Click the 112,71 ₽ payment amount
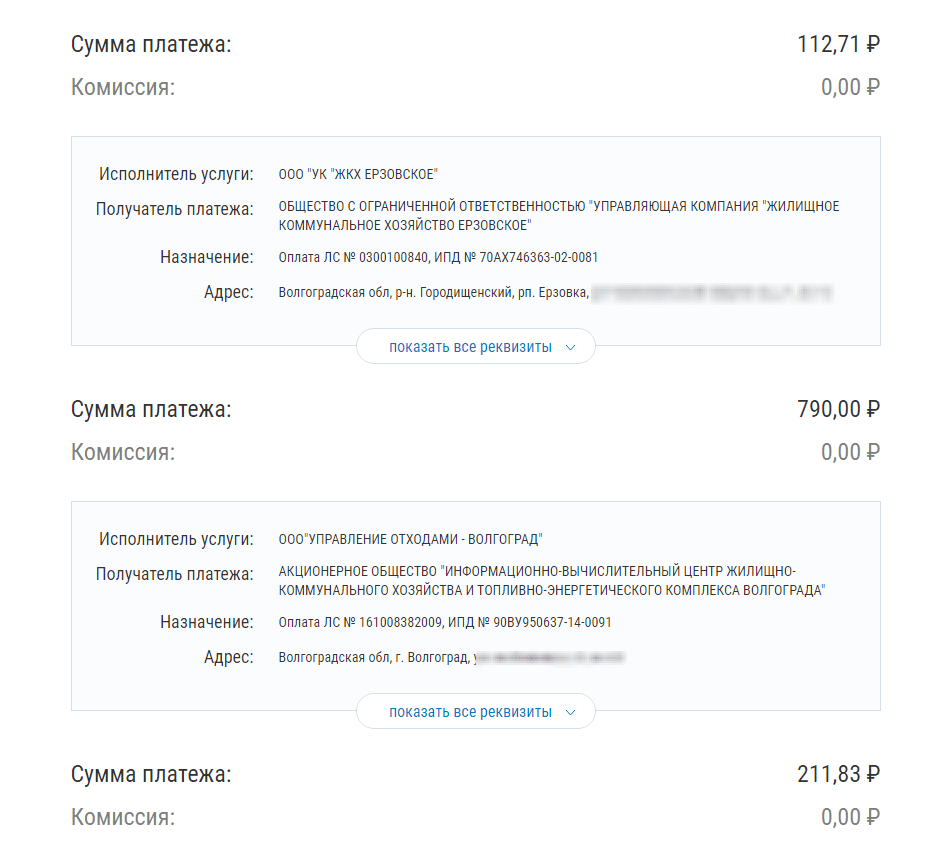The height and width of the screenshot is (856, 946). pyautogui.click(x=838, y=45)
